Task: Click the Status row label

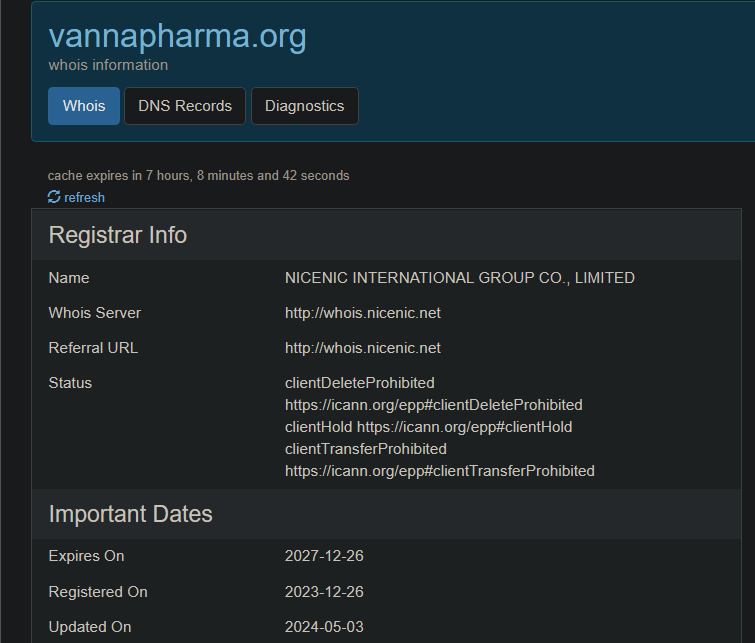Action: tap(70, 383)
